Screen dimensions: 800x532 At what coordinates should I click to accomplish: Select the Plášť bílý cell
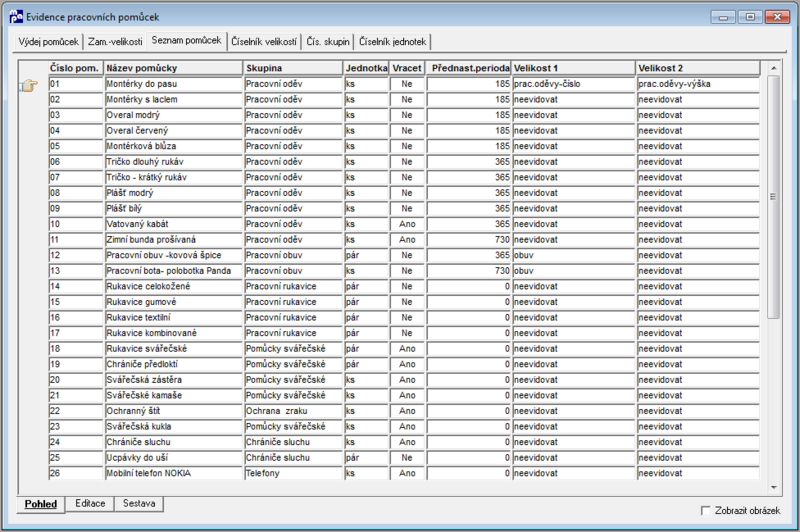click(173, 208)
